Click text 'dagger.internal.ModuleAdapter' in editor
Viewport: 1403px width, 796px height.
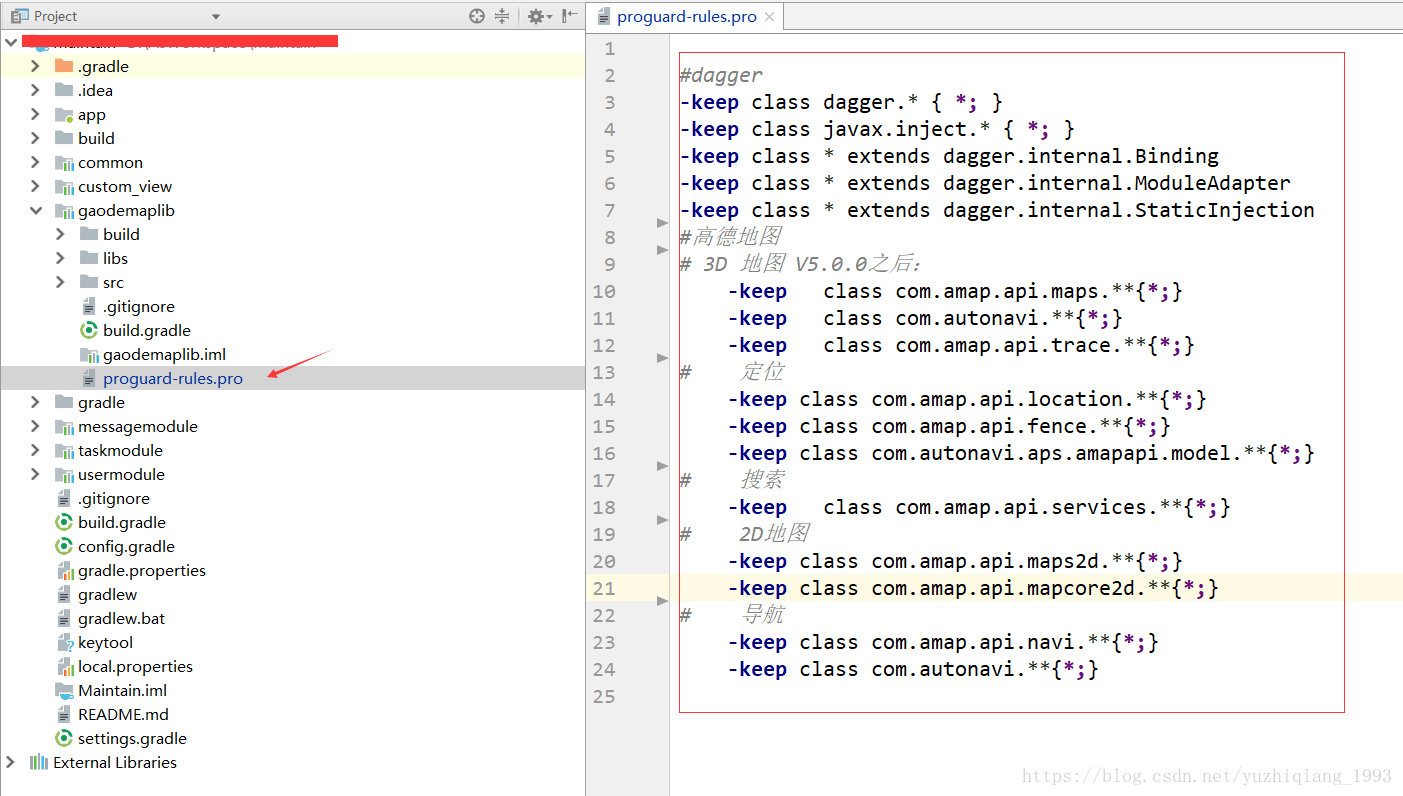(1117, 183)
